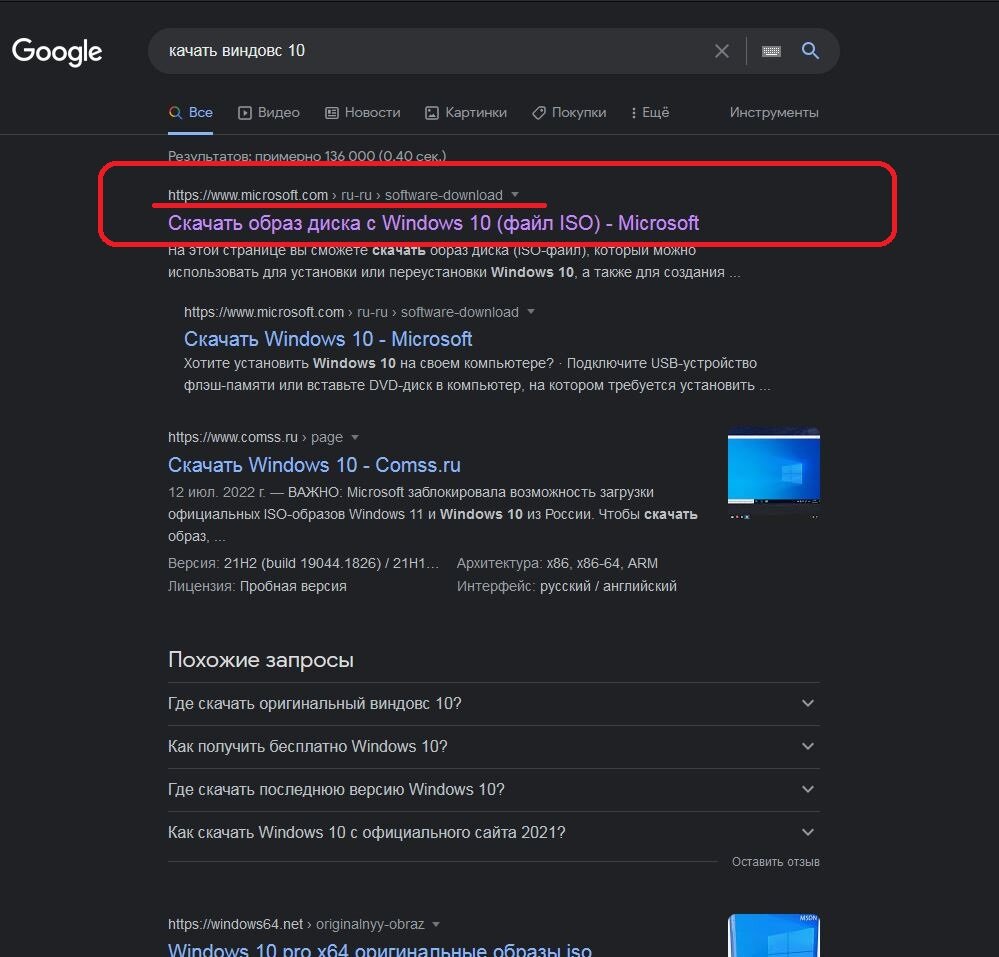This screenshot has width=999, height=957.
Task: Click Лицензия: Пробная версия text
Action: (257, 586)
